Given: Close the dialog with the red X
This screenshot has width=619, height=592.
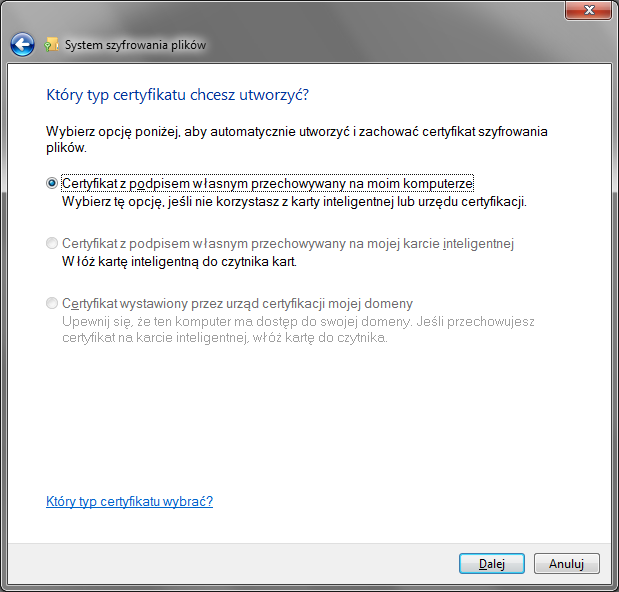Looking at the screenshot, I should click(x=588, y=10).
